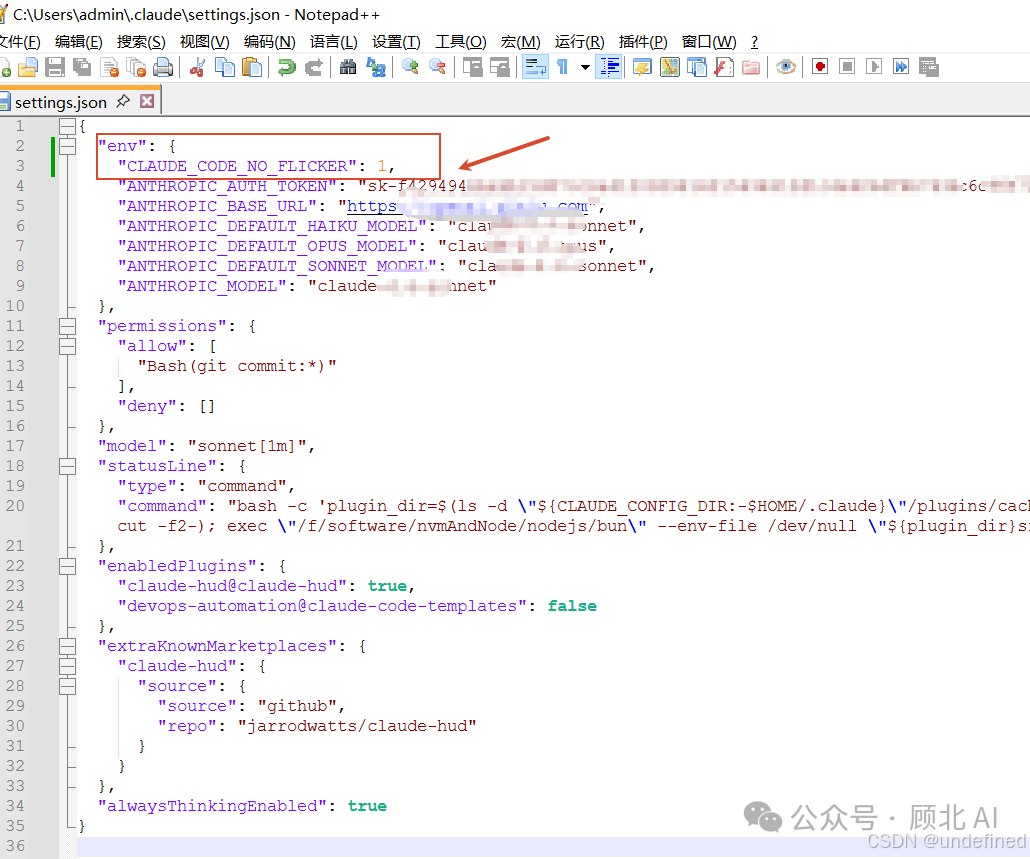Toggle synchronize vertical scrolling button

(x=472, y=67)
